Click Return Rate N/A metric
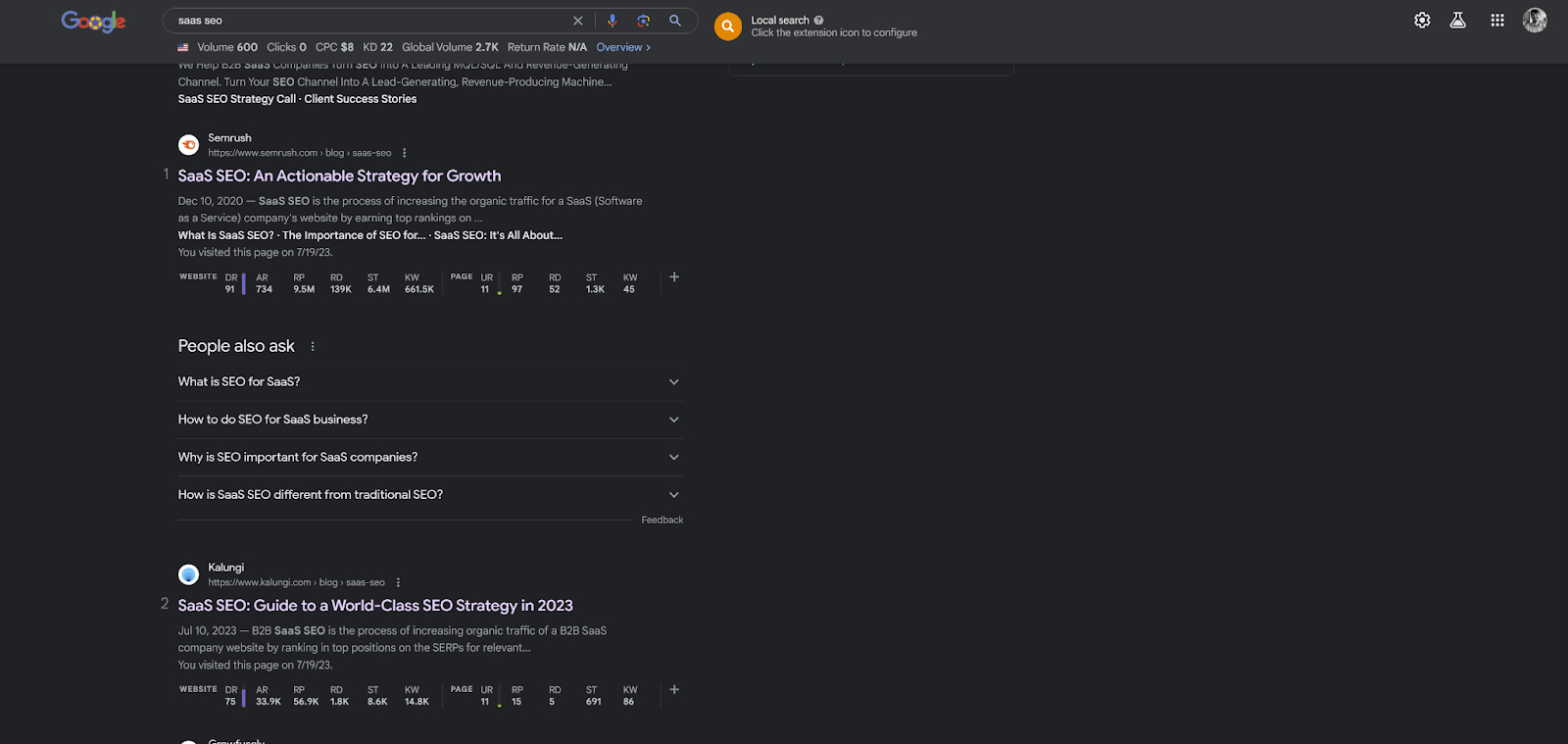The width and height of the screenshot is (1568, 744). [547, 47]
